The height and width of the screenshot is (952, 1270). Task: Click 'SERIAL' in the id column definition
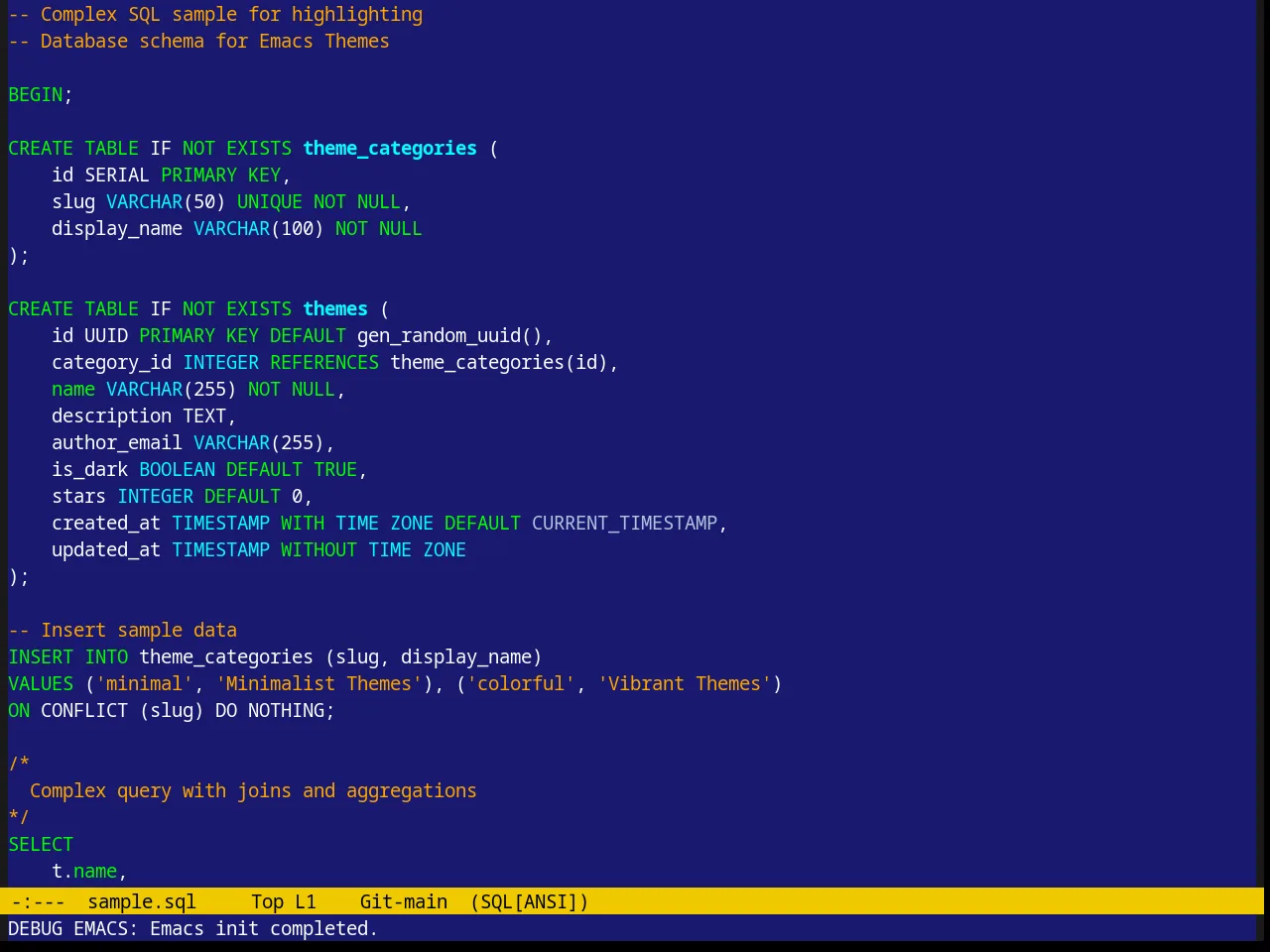[117, 175]
